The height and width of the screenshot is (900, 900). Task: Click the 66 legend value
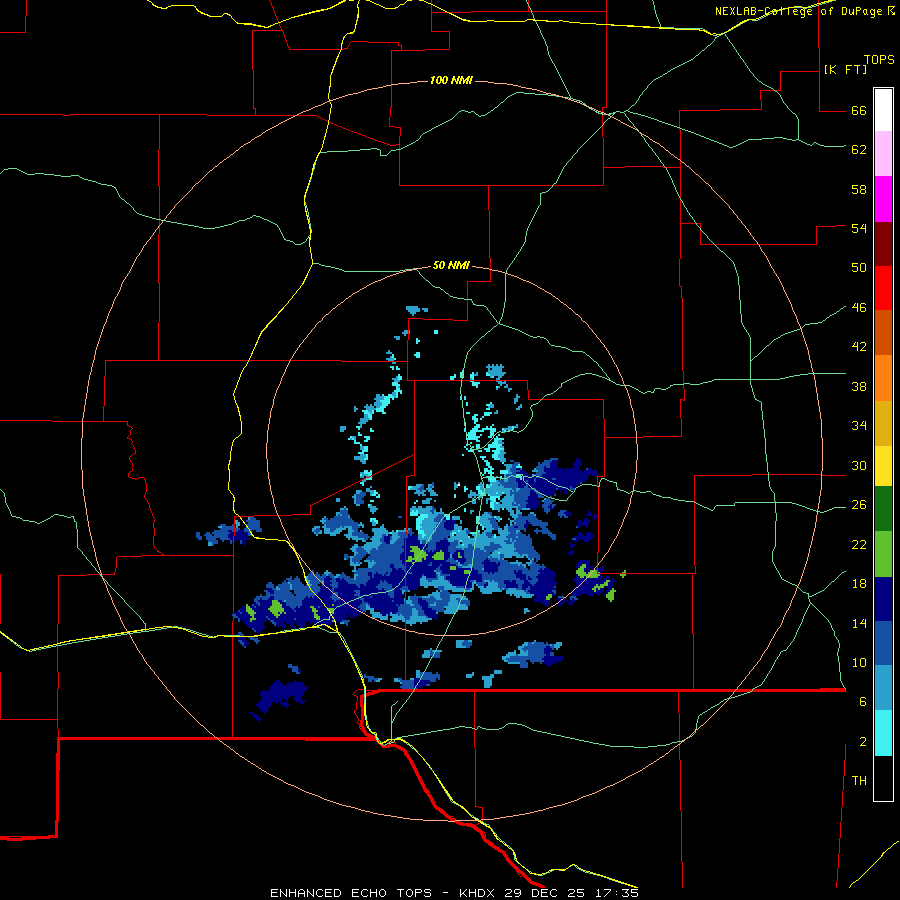pos(859,110)
